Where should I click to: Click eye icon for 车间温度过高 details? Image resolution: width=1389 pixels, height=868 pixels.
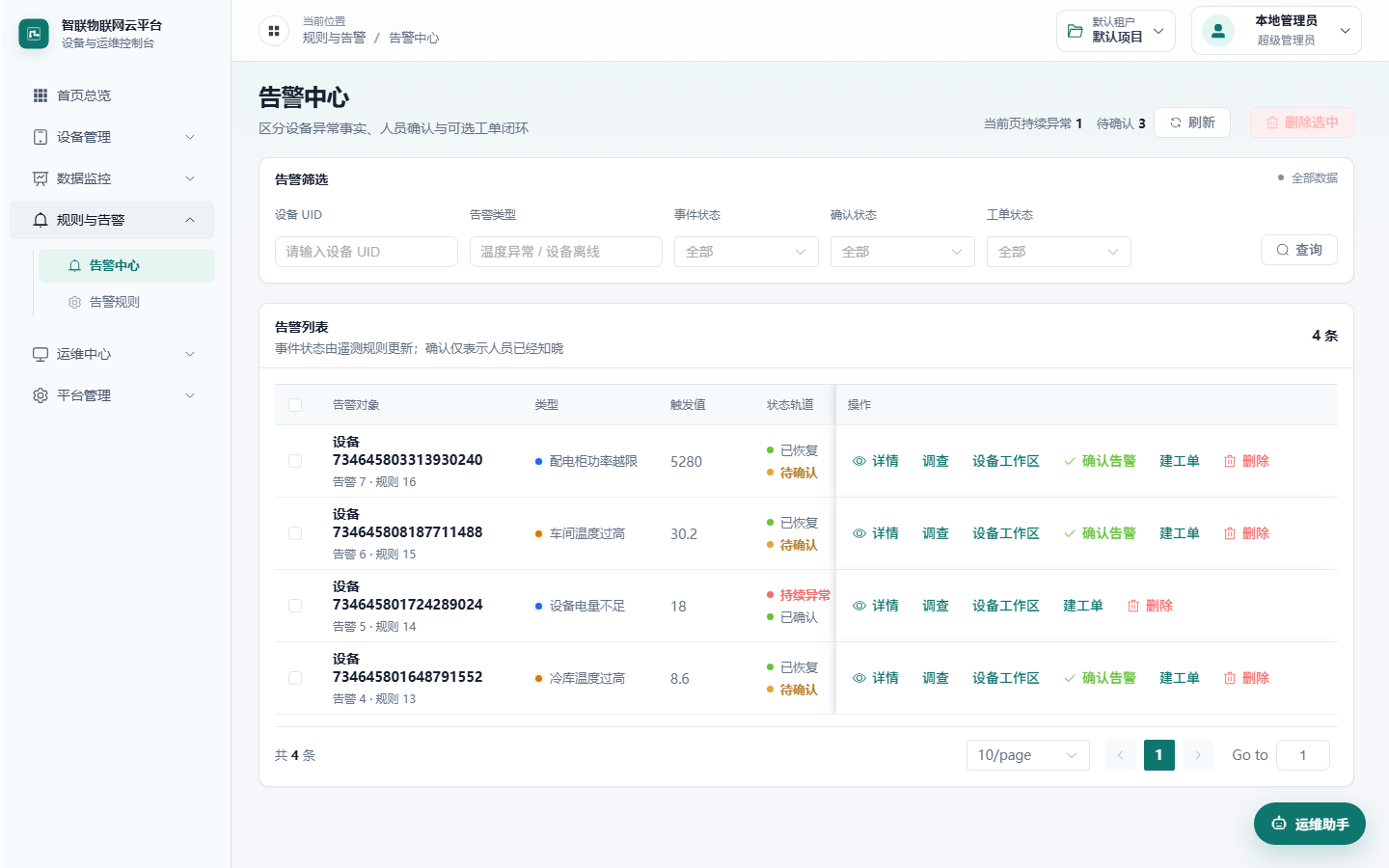(x=859, y=533)
